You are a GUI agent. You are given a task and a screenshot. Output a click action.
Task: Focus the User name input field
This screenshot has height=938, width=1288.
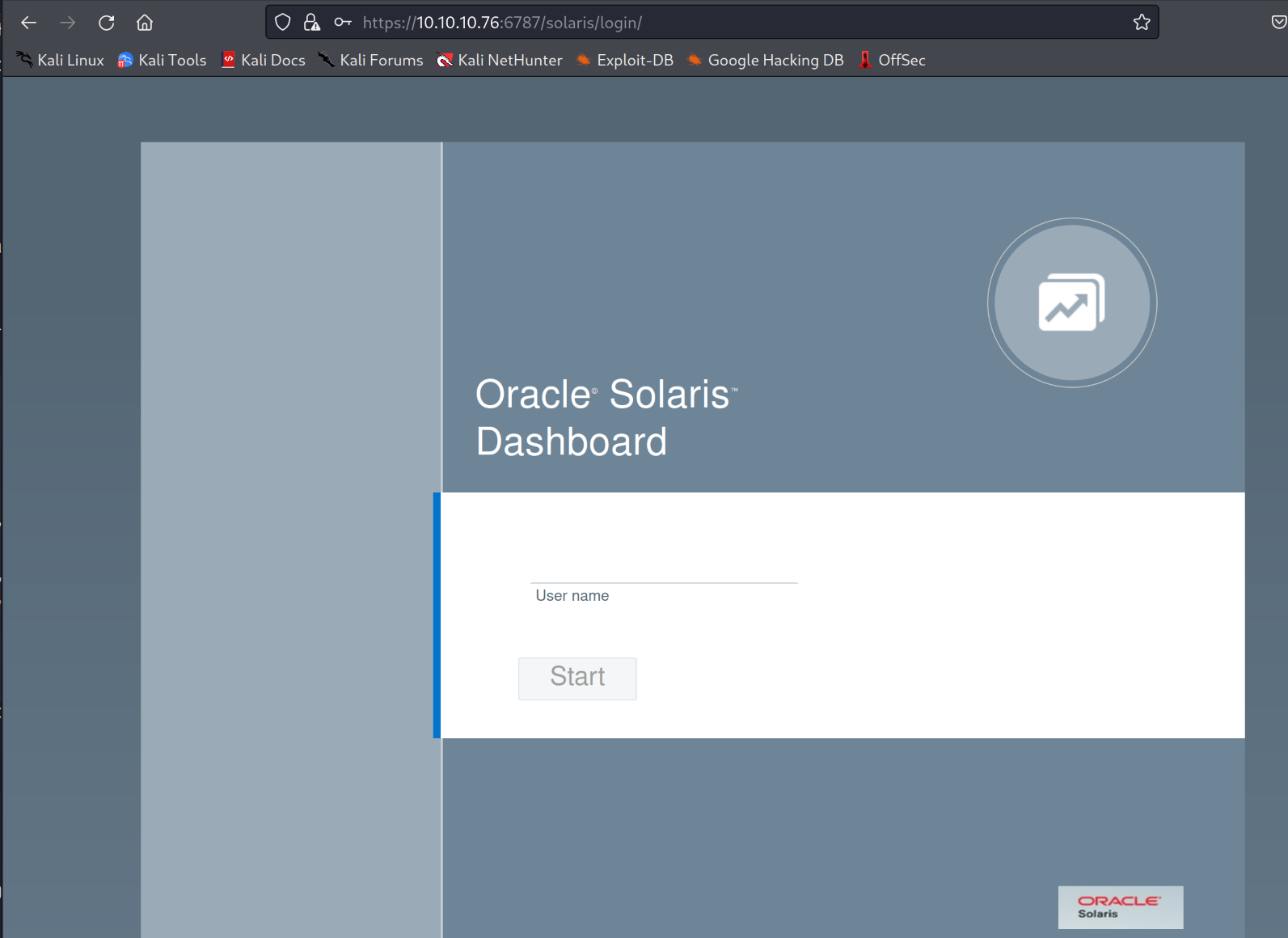(664, 570)
